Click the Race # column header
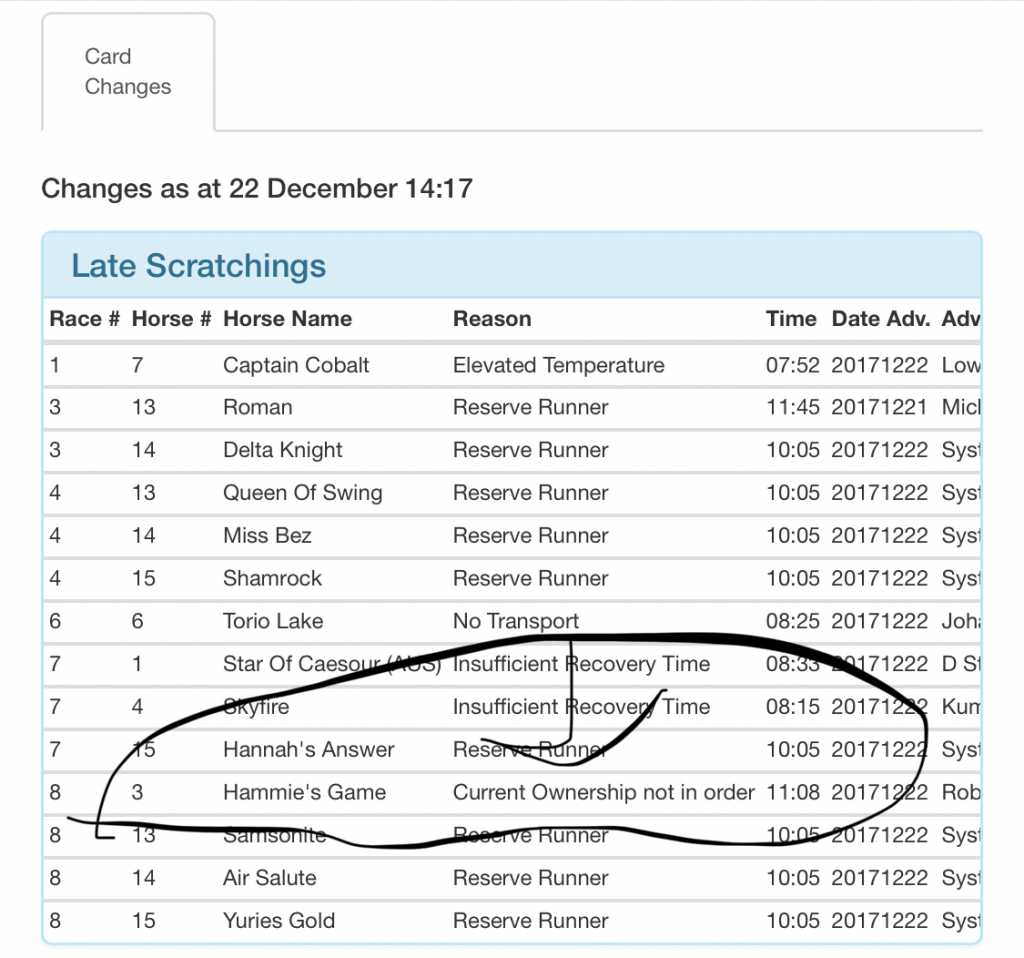 point(84,319)
